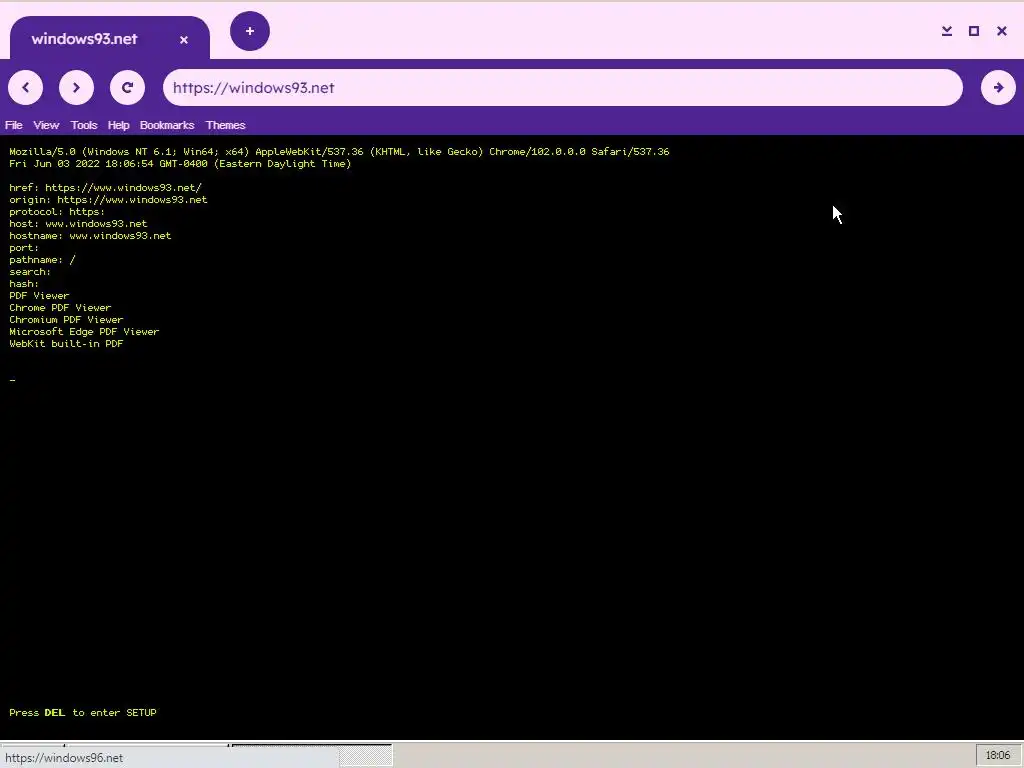Click the Microsoft Edge PDF Viewer line

click(84, 332)
